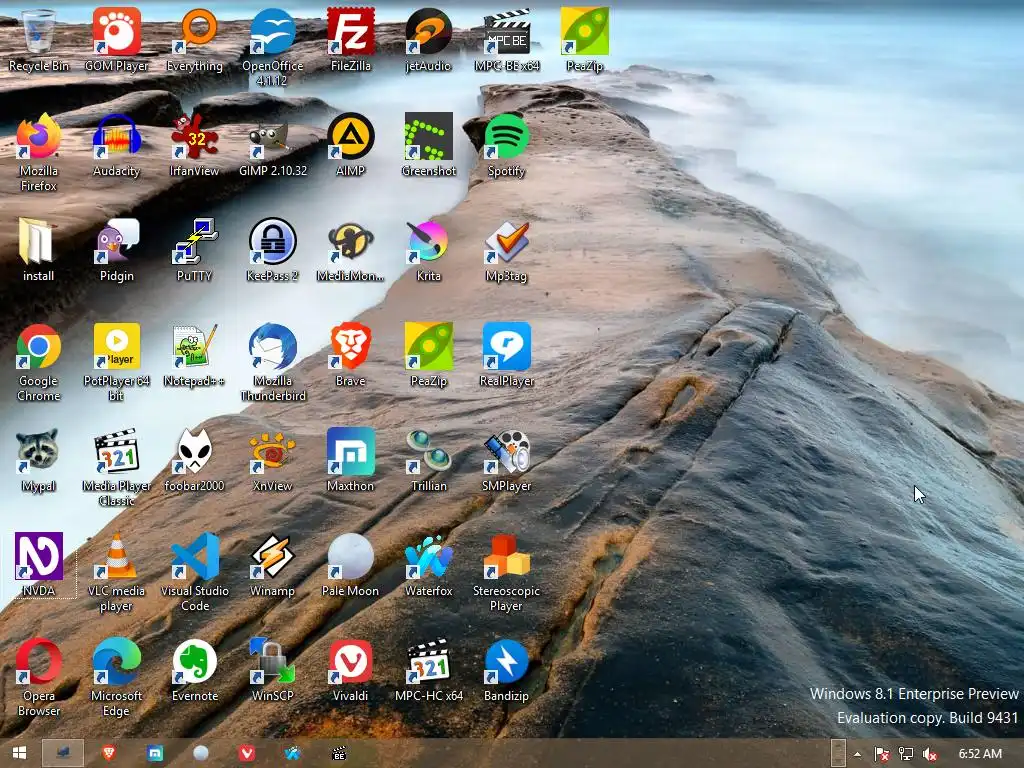Image resolution: width=1024 pixels, height=768 pixels.
Task: Select the Media Player Classic shortcut
Action: point(116,468)
